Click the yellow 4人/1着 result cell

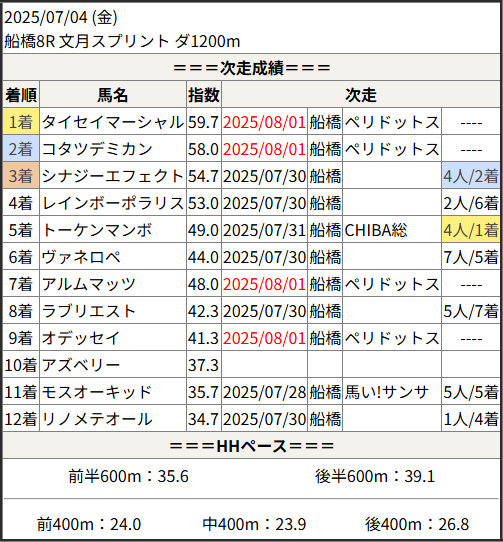coord(471,230)
